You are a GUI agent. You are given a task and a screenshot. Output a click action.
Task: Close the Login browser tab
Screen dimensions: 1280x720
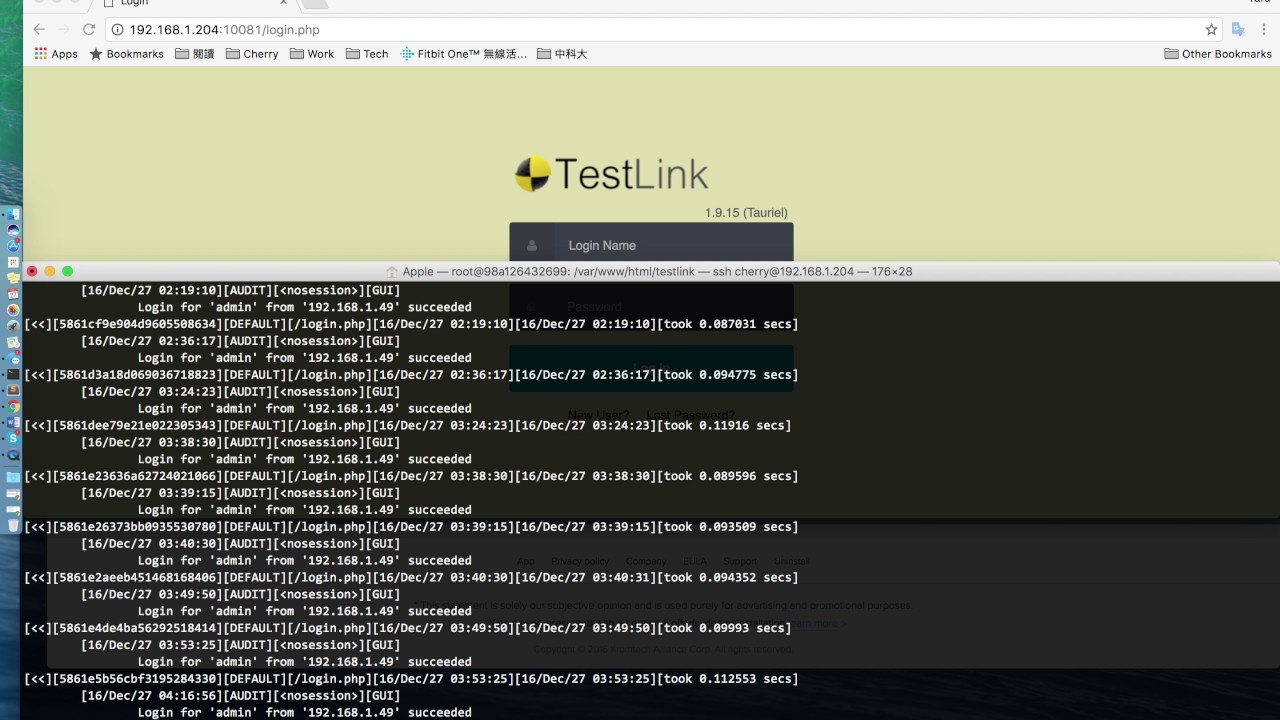[x=284, y=3]
